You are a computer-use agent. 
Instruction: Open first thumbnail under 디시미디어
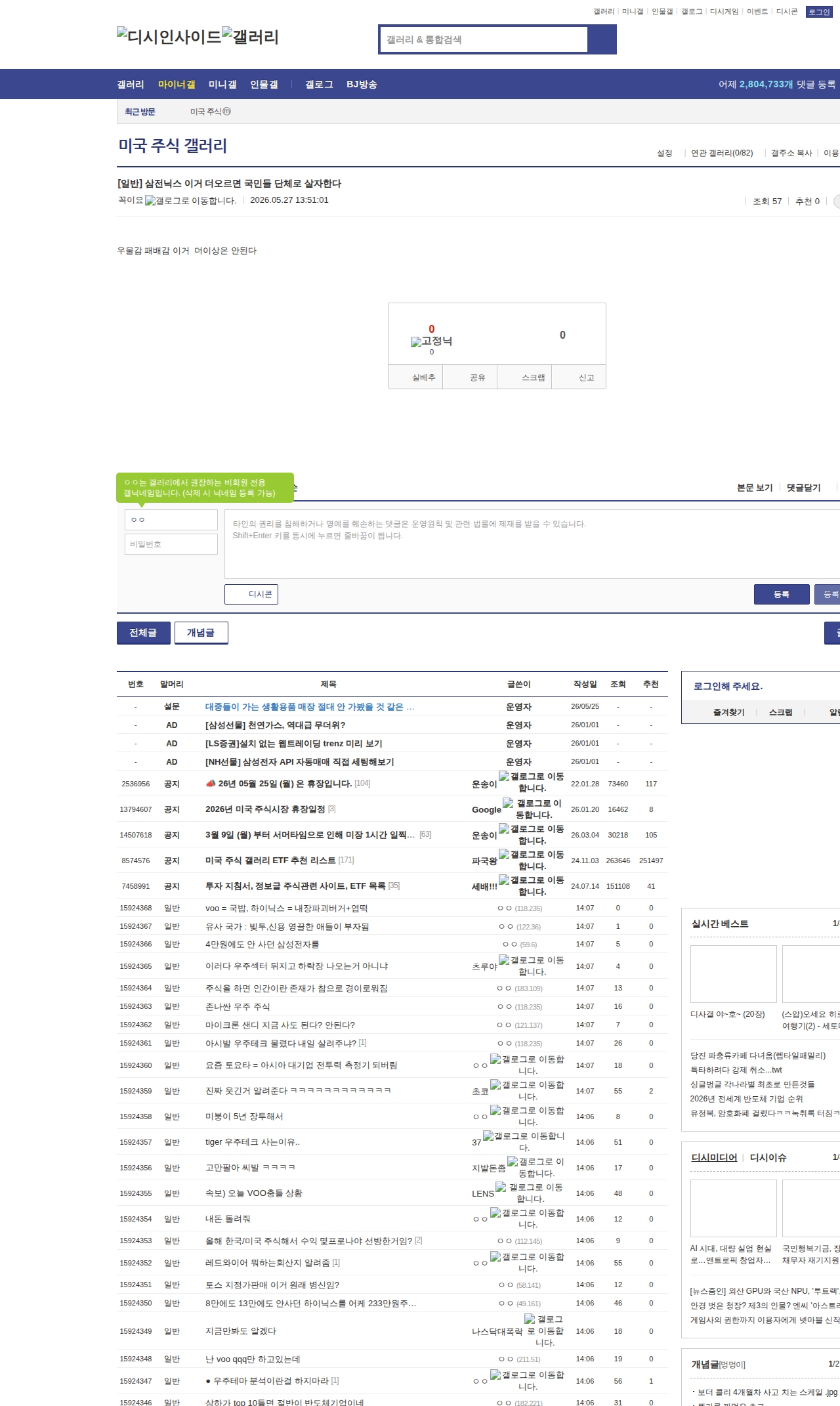[734, 1208]
